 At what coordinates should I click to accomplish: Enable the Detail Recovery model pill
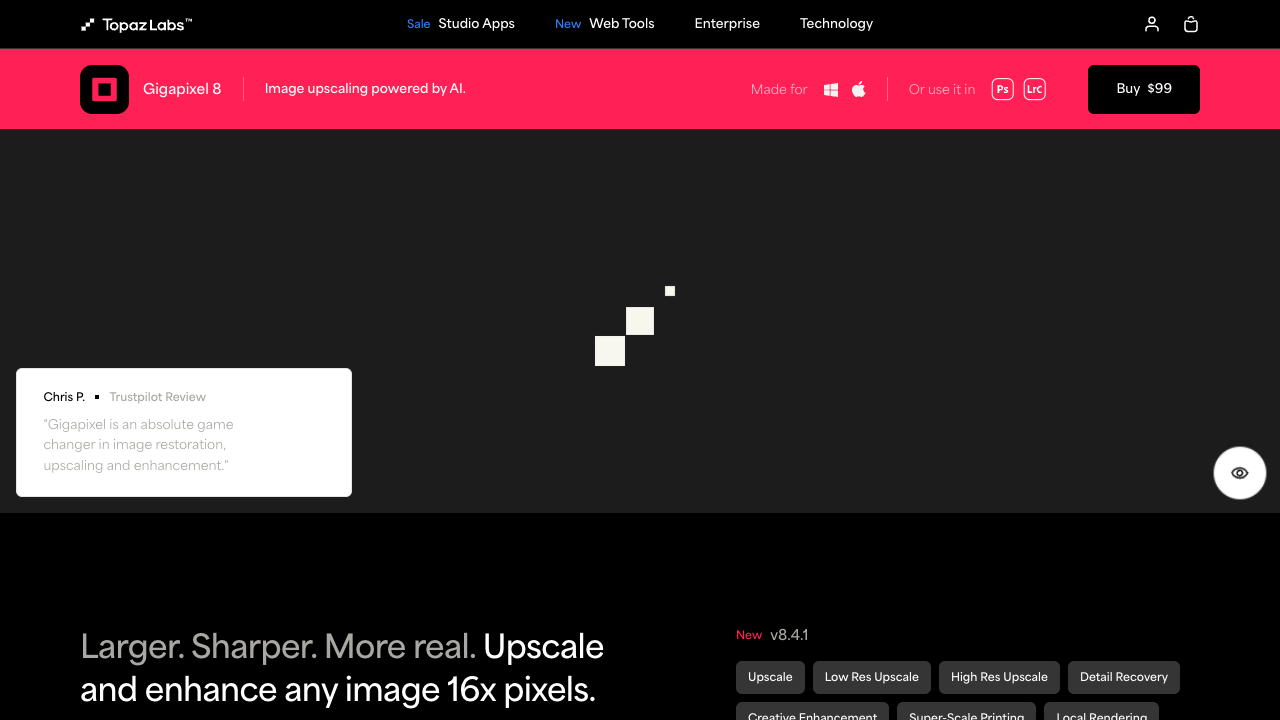1123,677
